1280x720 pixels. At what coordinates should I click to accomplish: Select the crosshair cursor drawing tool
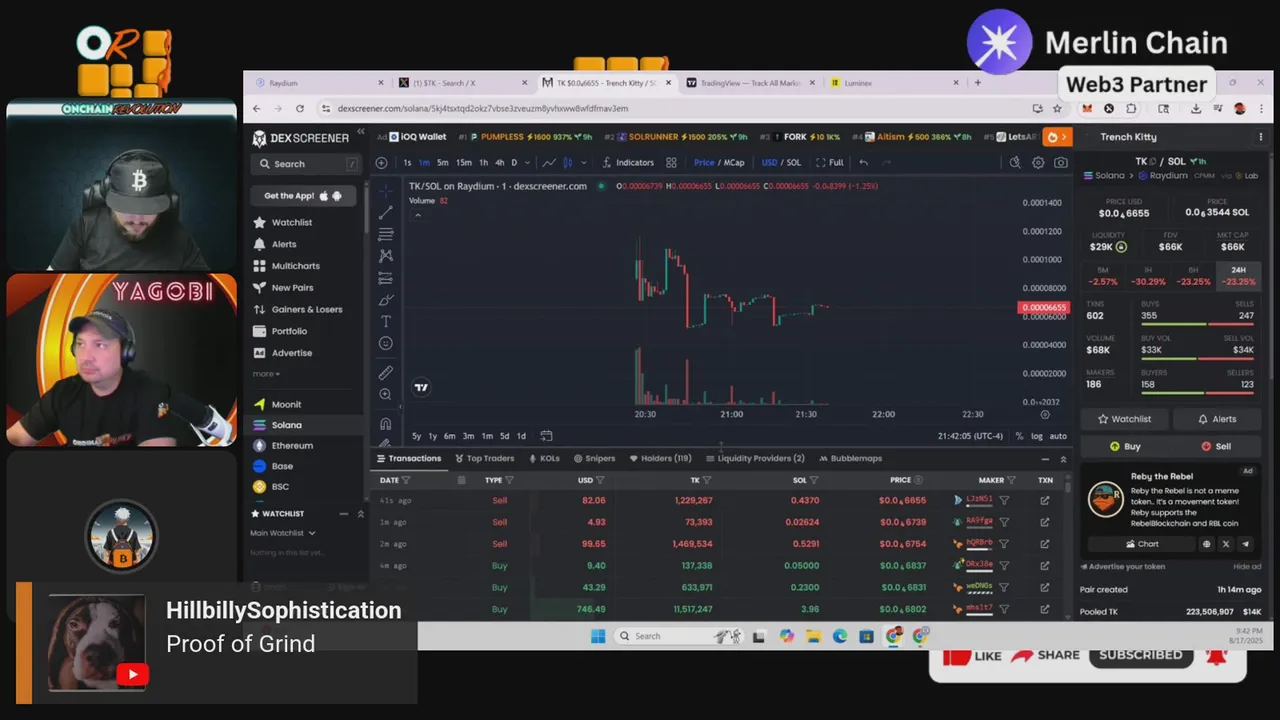click(385, 190)
